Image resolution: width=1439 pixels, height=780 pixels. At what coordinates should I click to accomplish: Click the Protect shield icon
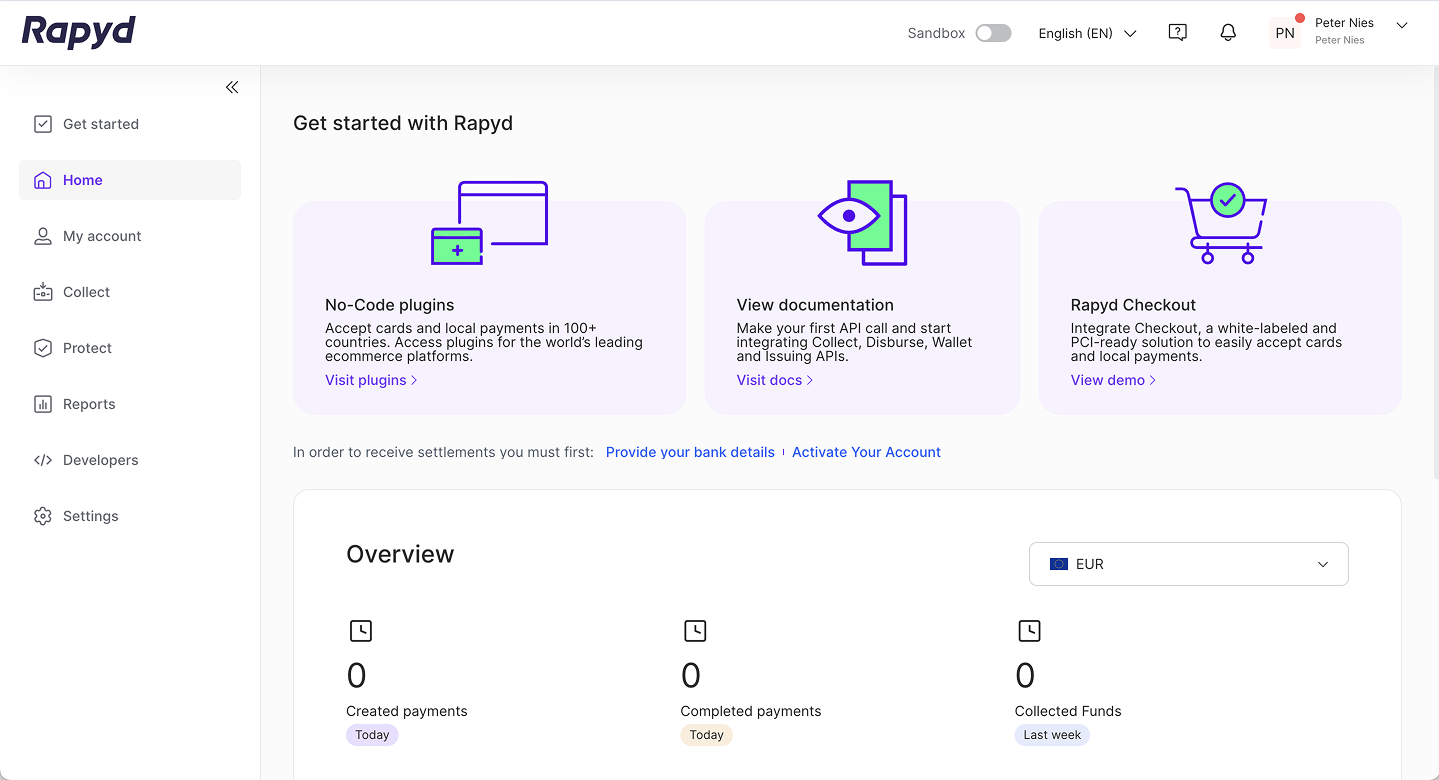pyautogui.click(x=42, y=348)
